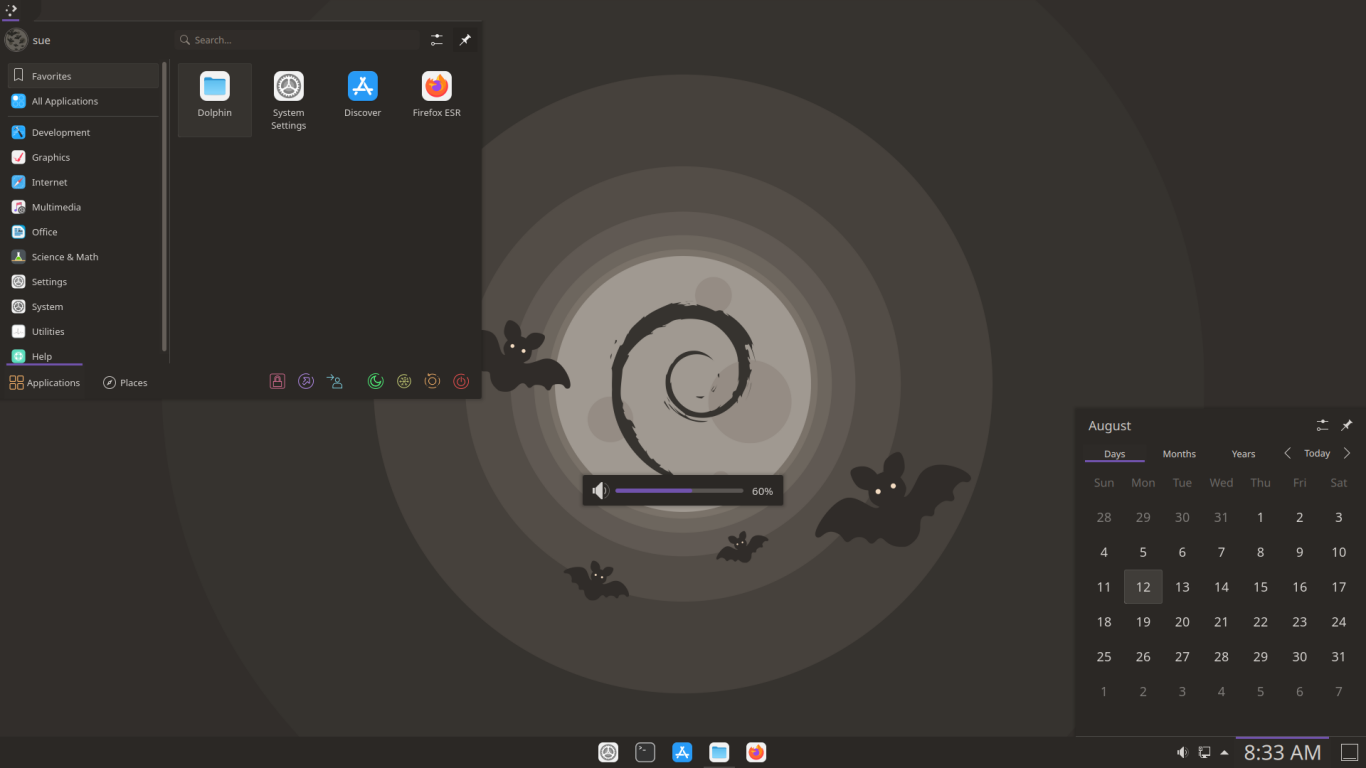
Task: Switch calendar to Years view
Action: click(1243, 454)
